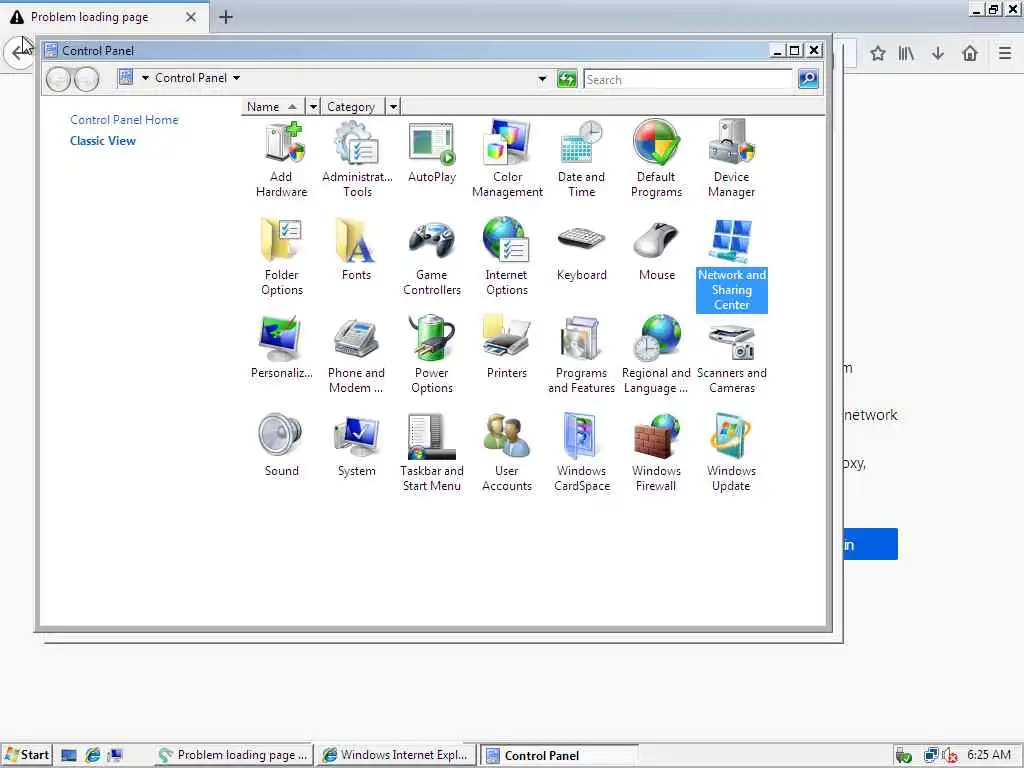Open Add Hardware applet
Screen dimensions: 1024x768
coord(281,159)
